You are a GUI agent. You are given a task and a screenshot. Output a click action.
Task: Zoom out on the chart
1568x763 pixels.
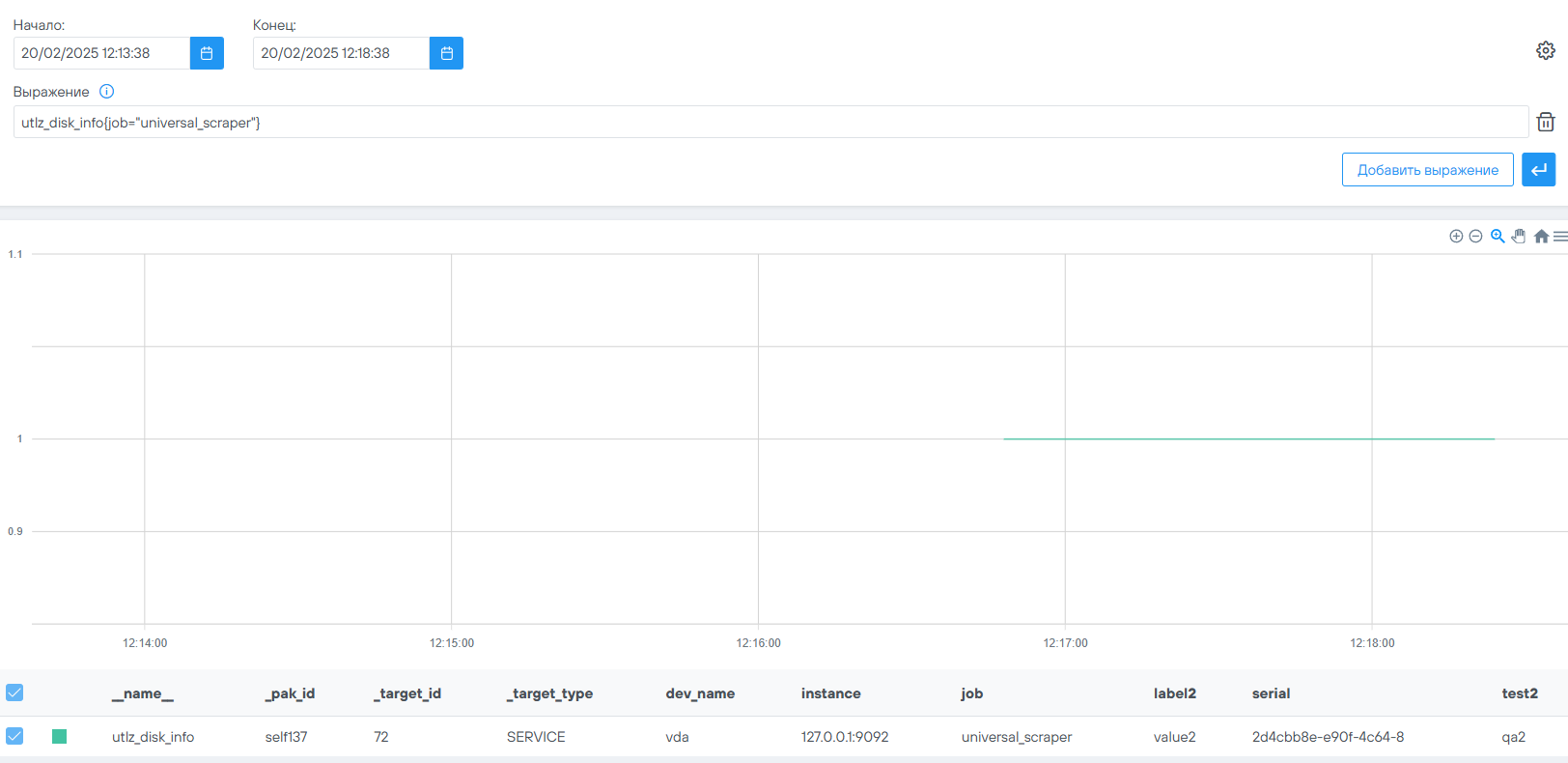click(1475, 237)
